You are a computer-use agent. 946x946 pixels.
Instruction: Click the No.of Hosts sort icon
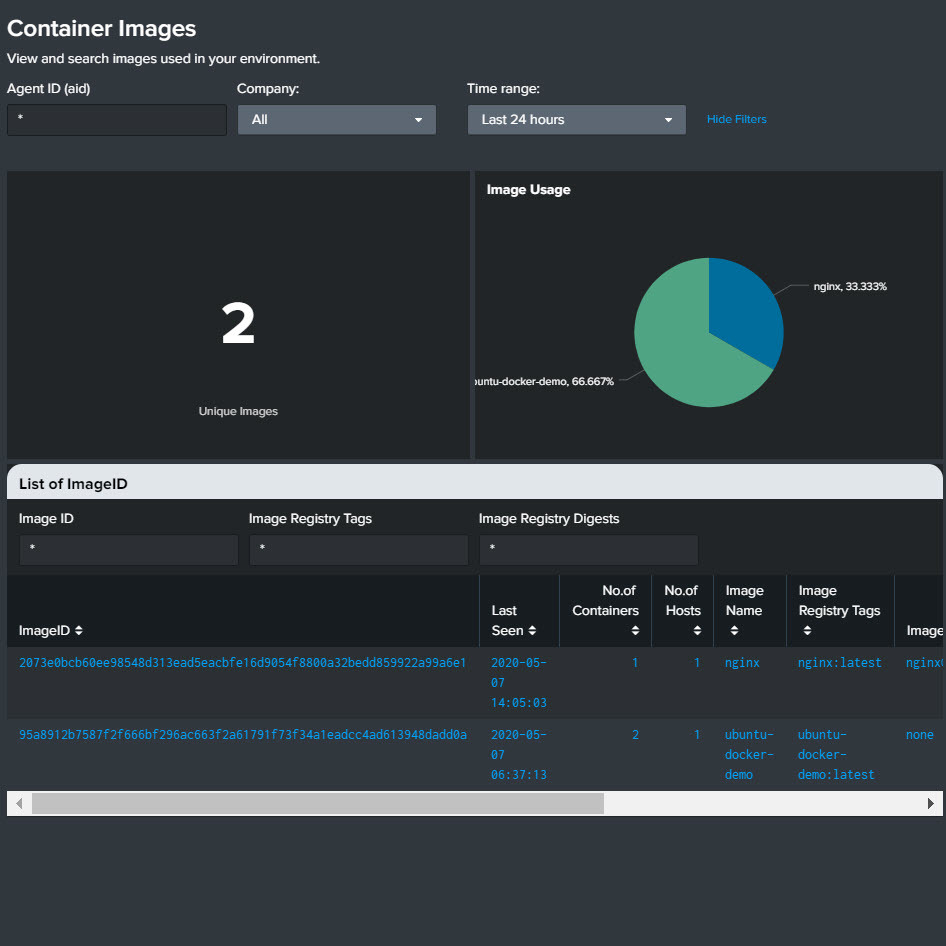point(697,631)
